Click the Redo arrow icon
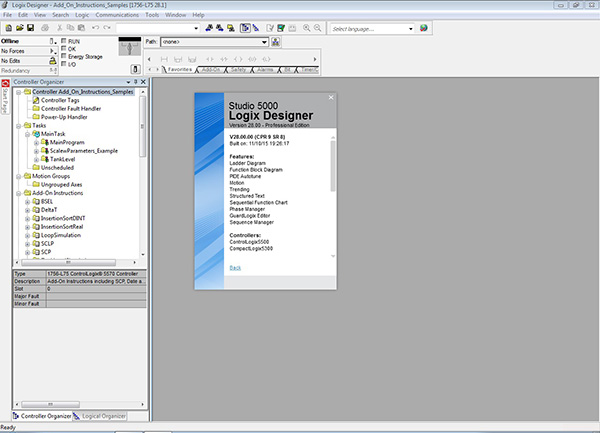 [107, 28]
